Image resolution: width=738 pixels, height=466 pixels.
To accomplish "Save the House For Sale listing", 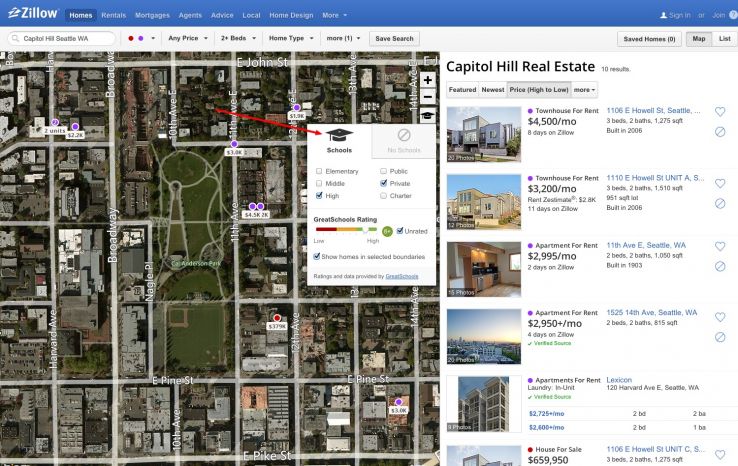I will pos(720,454).
